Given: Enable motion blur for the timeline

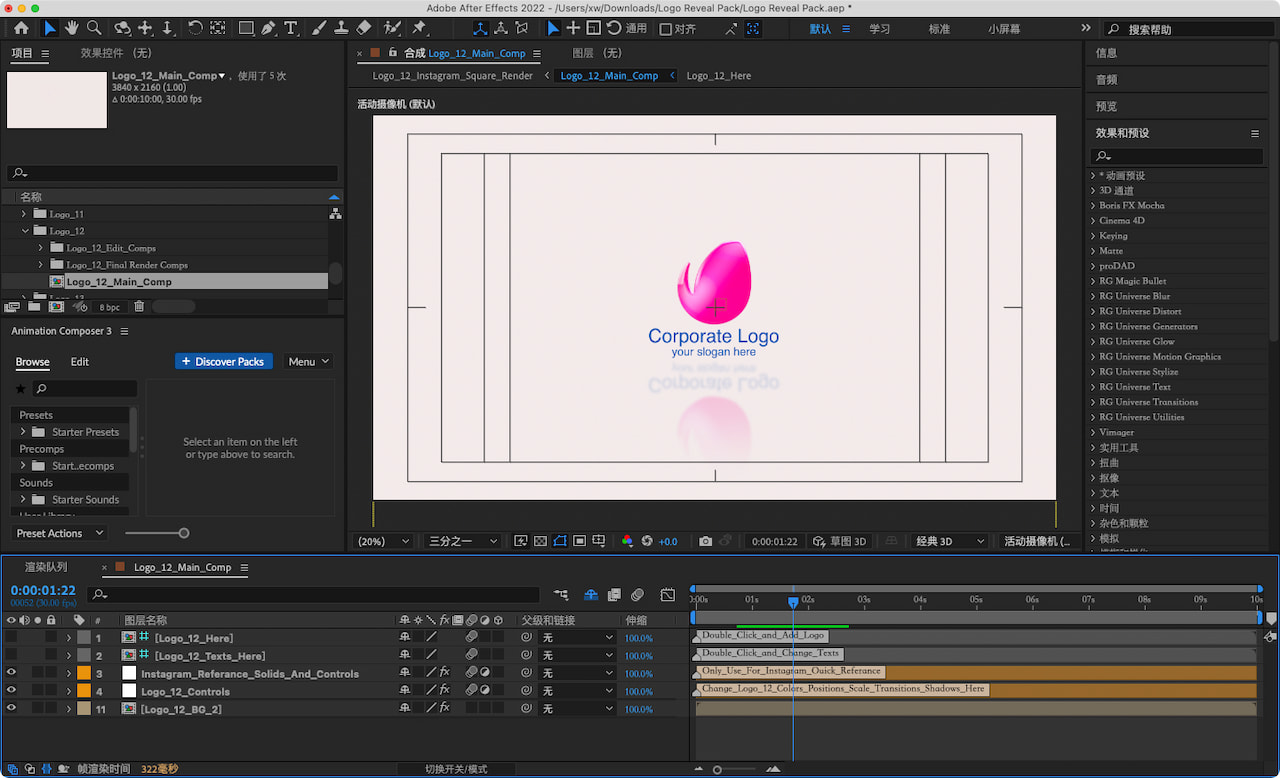Looking at the screenshot, I should 638,594.
